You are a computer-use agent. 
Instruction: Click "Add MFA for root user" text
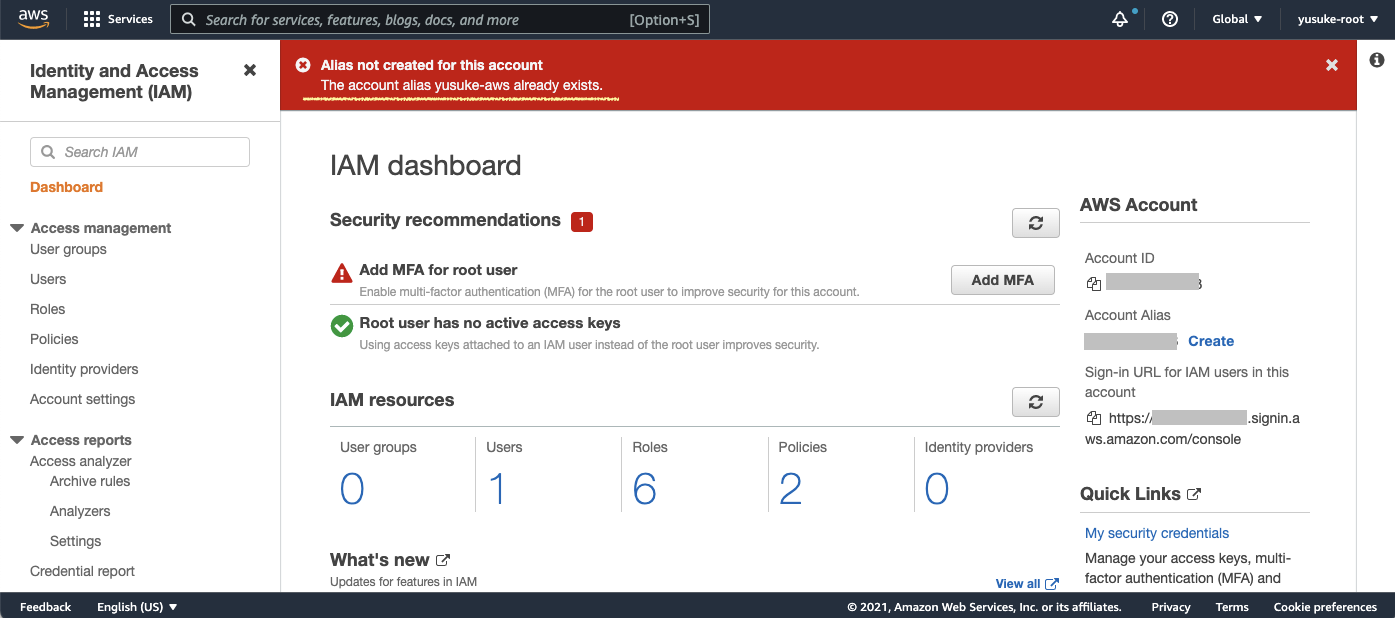438,270
